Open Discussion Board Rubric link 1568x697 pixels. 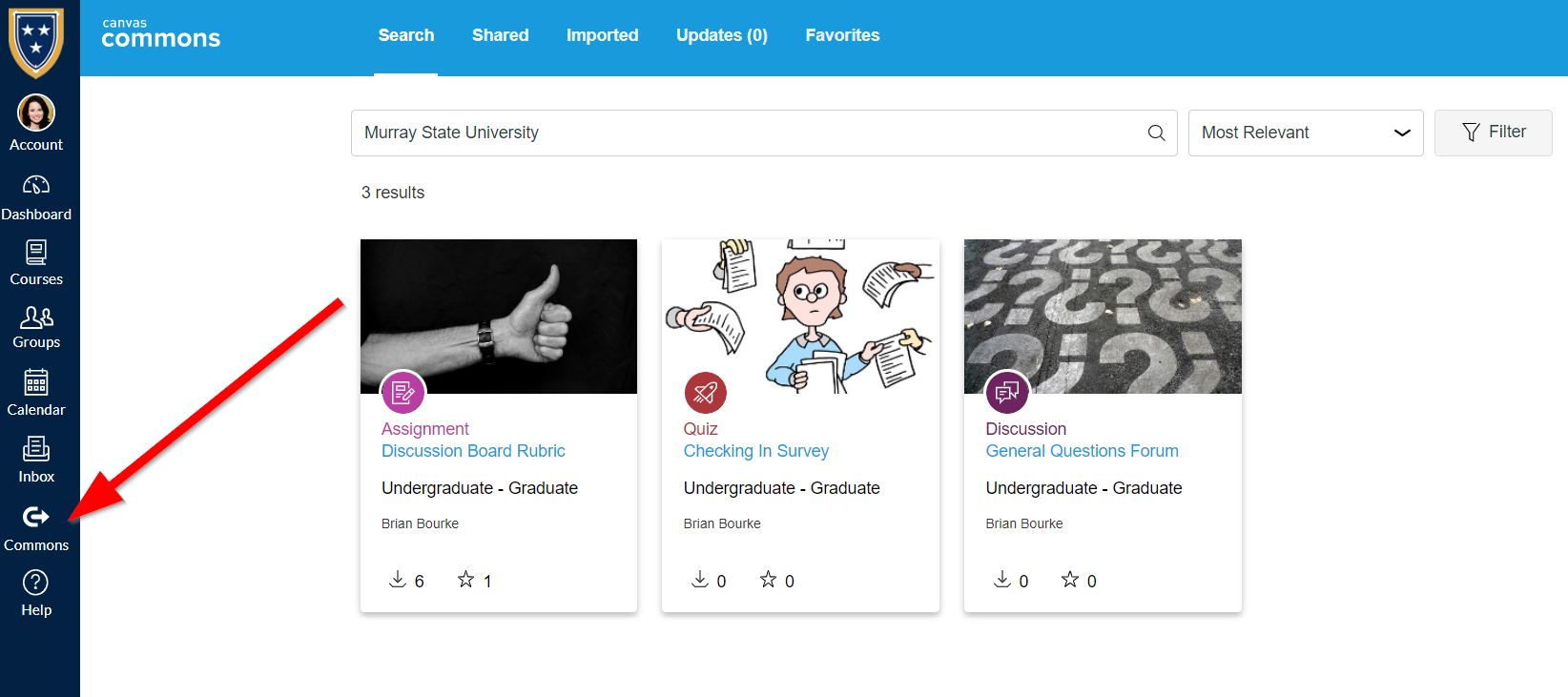coord(473,451)
